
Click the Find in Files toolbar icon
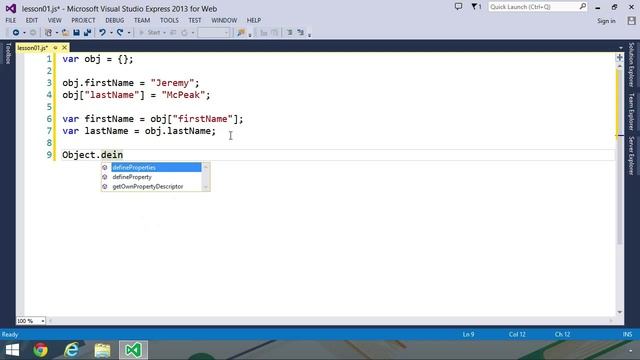coord(241,33)
